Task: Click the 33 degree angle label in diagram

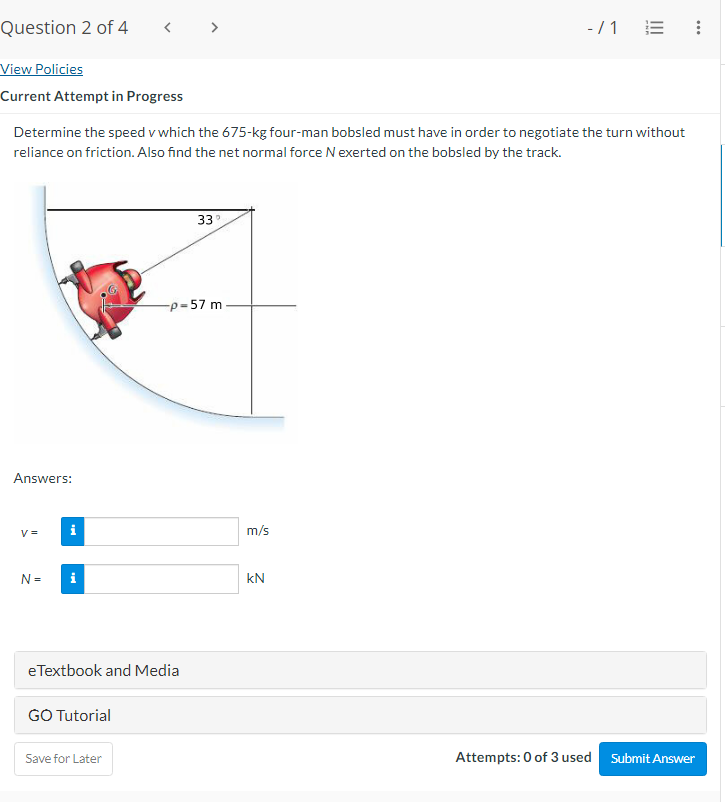Action: point(208,220)
